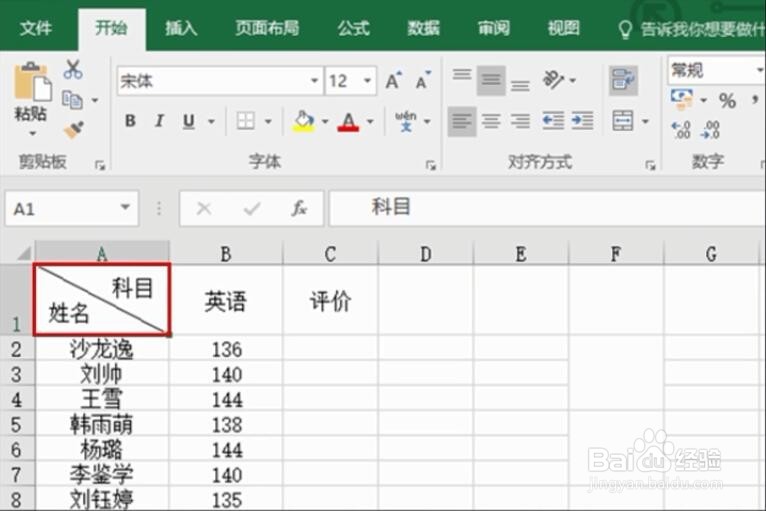Apply yellow fill color bucket
This screenshot has width=766, height=511.
tap(303, 121)
